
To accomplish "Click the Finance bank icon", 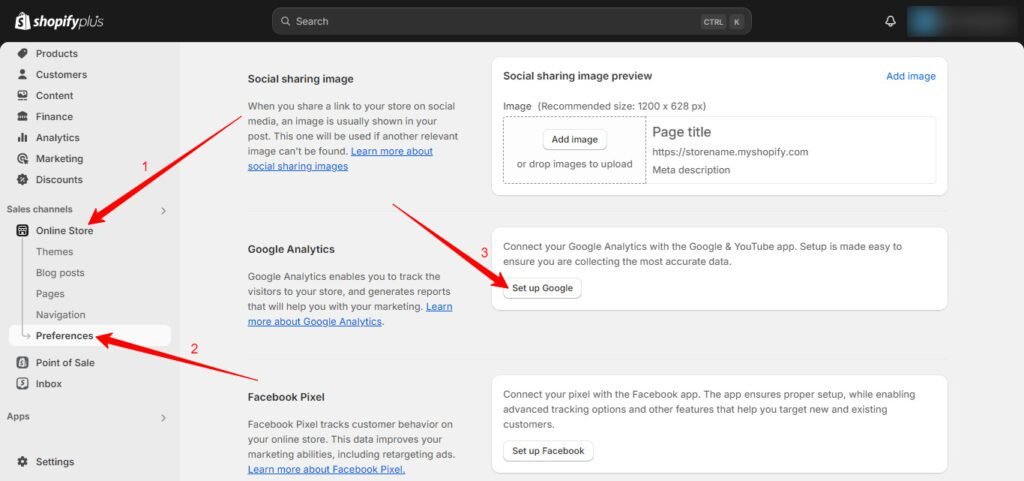I will 22,116.
